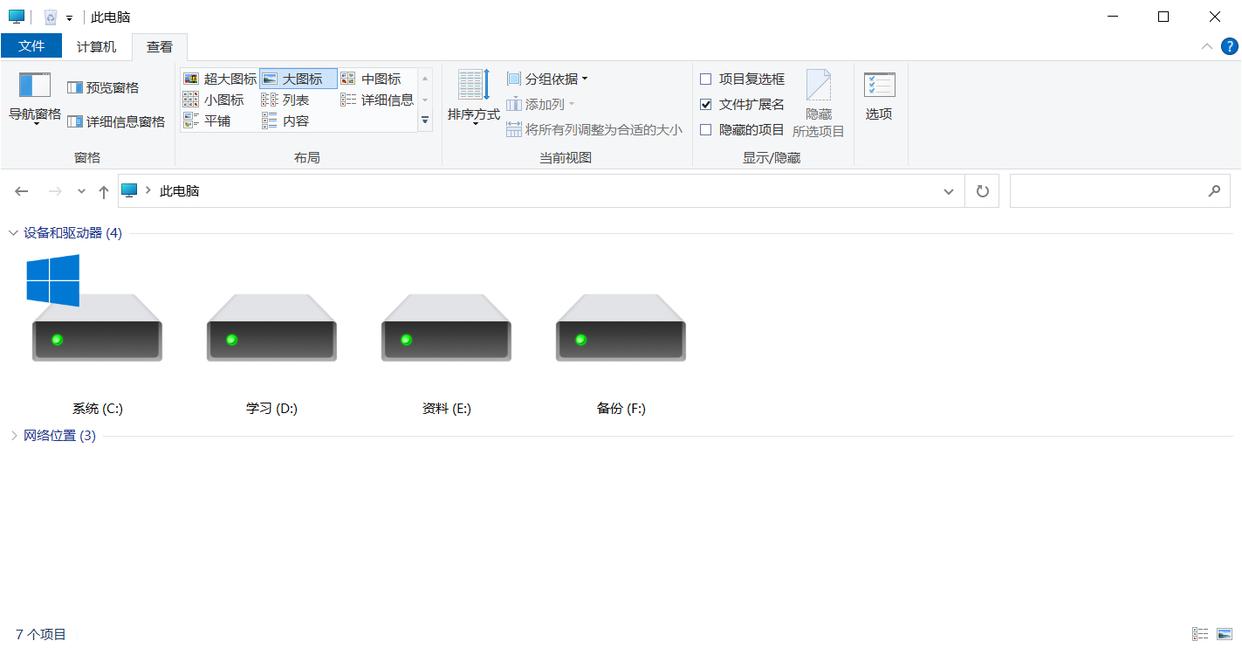The width and height of the screenshot is (1242, 648).
Task: Enable the 项目复选框 checkbox
Action: 706,79
